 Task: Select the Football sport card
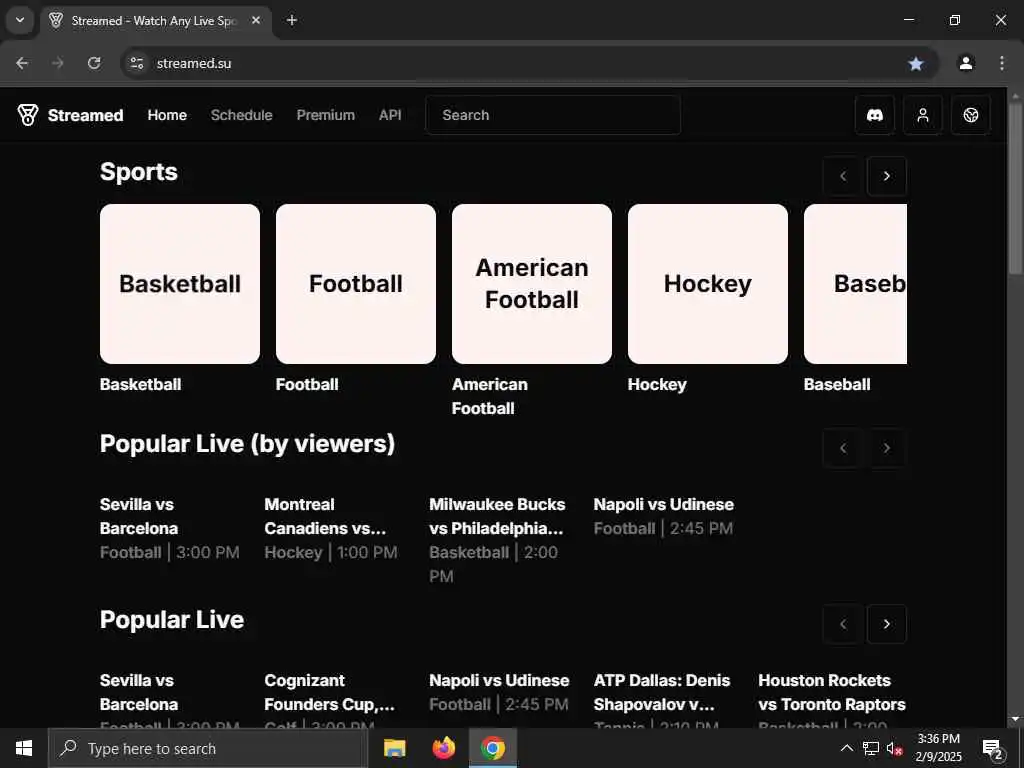(356, 284)
